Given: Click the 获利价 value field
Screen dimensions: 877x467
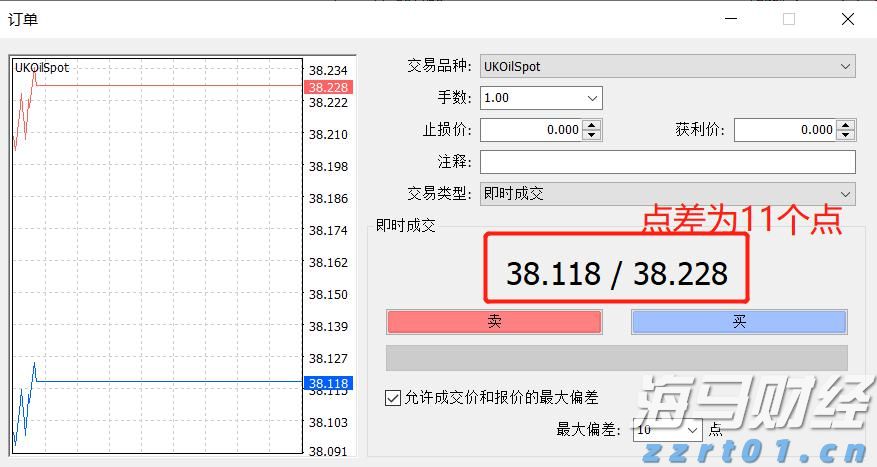Looking at the screenshot, I should pyautogui.click(x=784, y=130).
